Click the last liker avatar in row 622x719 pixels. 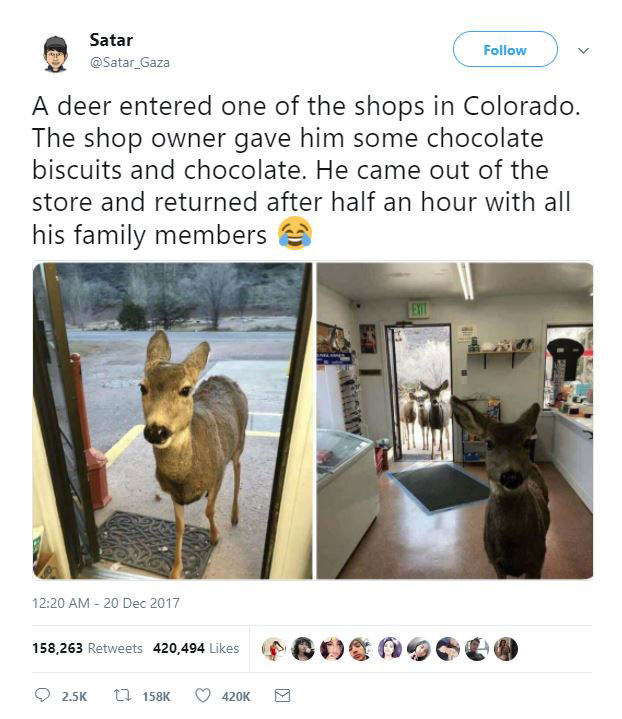click(505, 649)
